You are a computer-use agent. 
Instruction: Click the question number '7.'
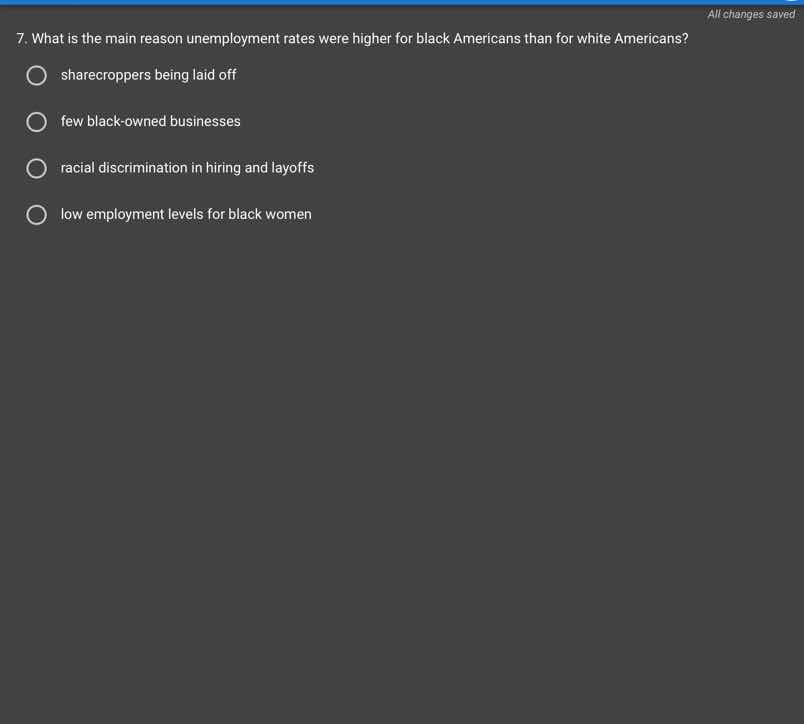pyautogui.click(x=22, y=39)
